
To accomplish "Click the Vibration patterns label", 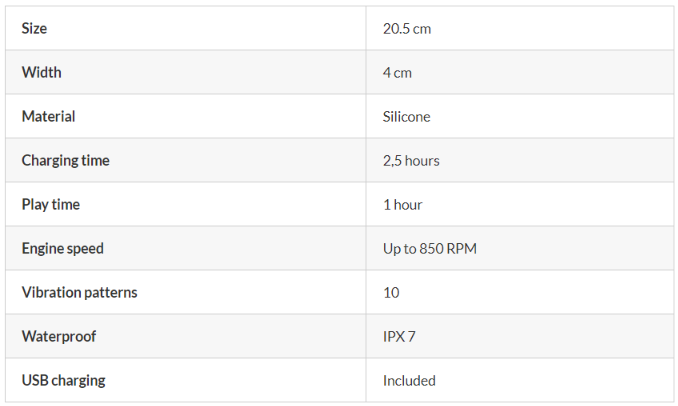I will (x=80, y=293).
